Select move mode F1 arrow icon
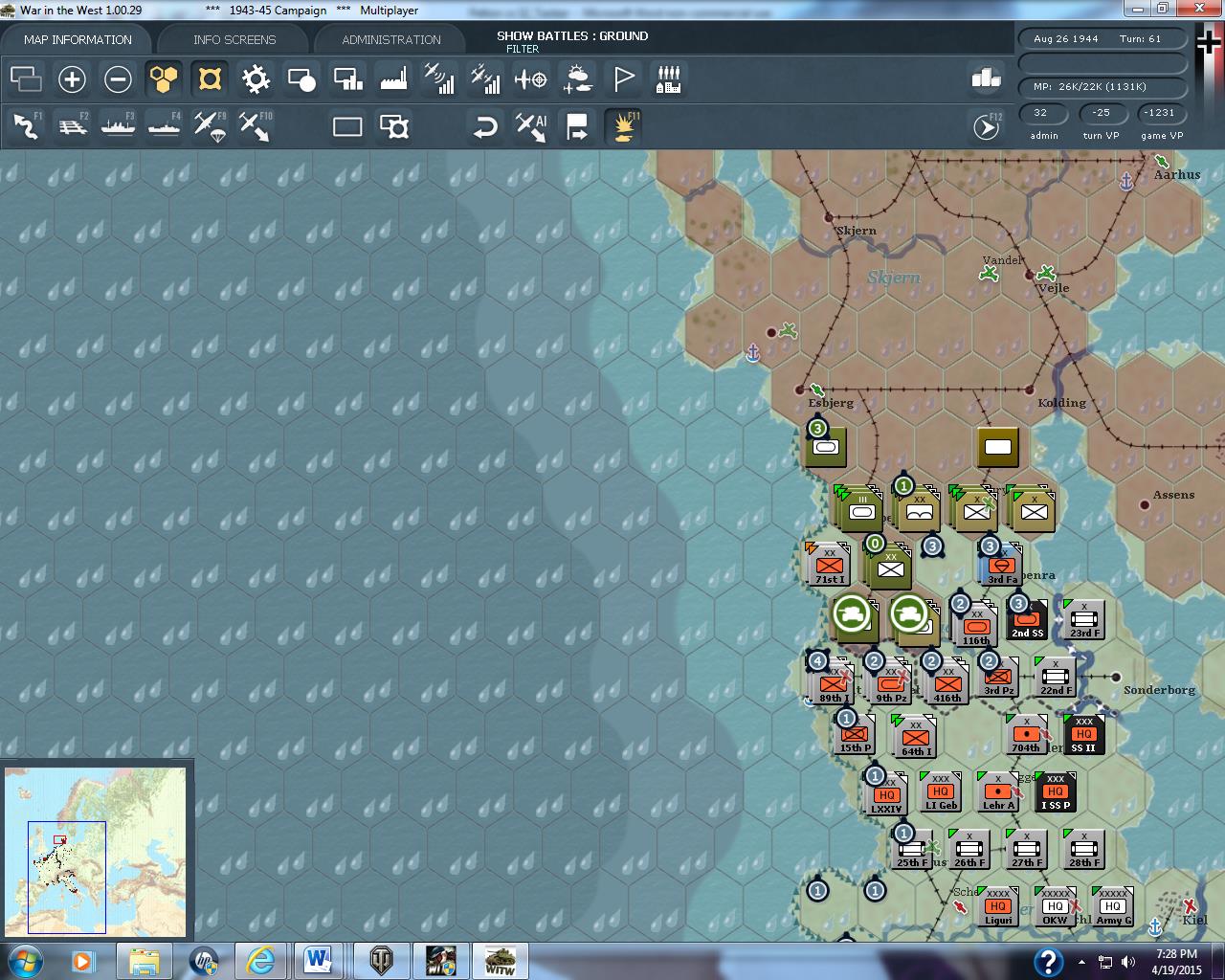 pos(26,126)
